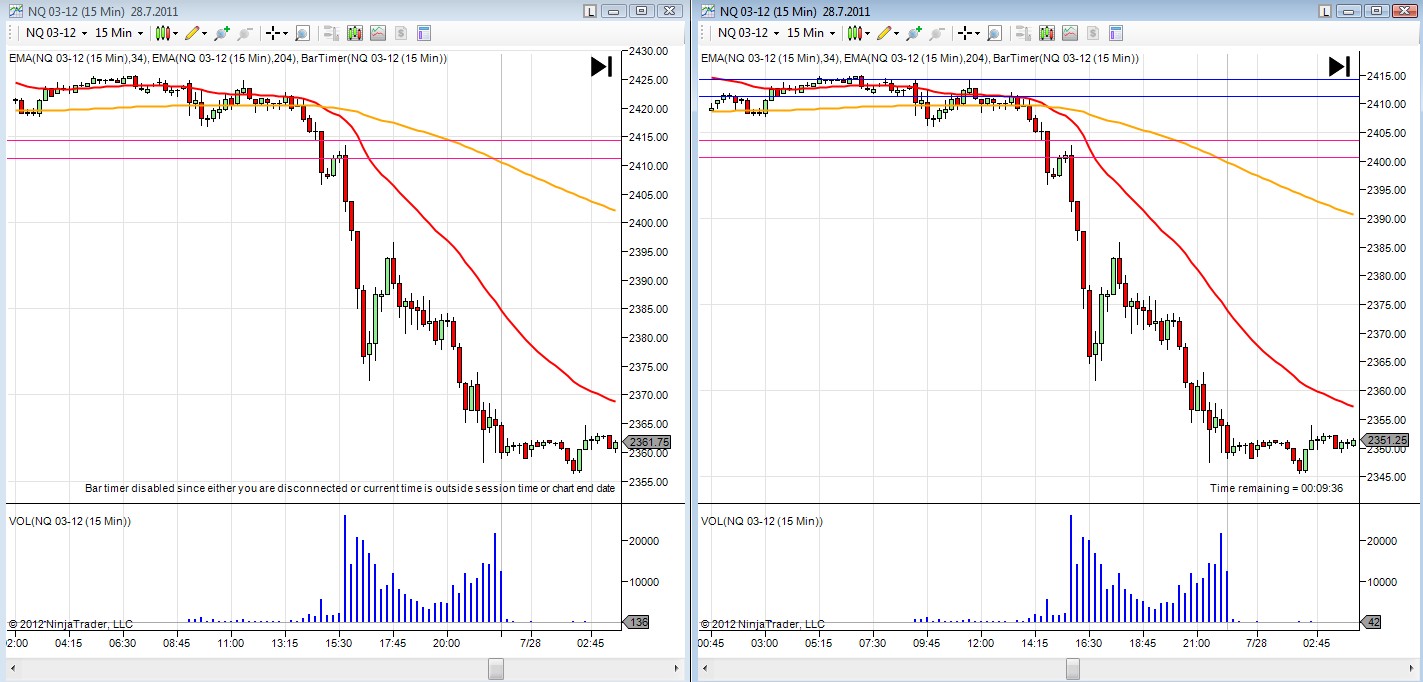Screen dimensions: 1423x682
Task: Open chart style candlestick icon in left window
Action: coord(163,33)
